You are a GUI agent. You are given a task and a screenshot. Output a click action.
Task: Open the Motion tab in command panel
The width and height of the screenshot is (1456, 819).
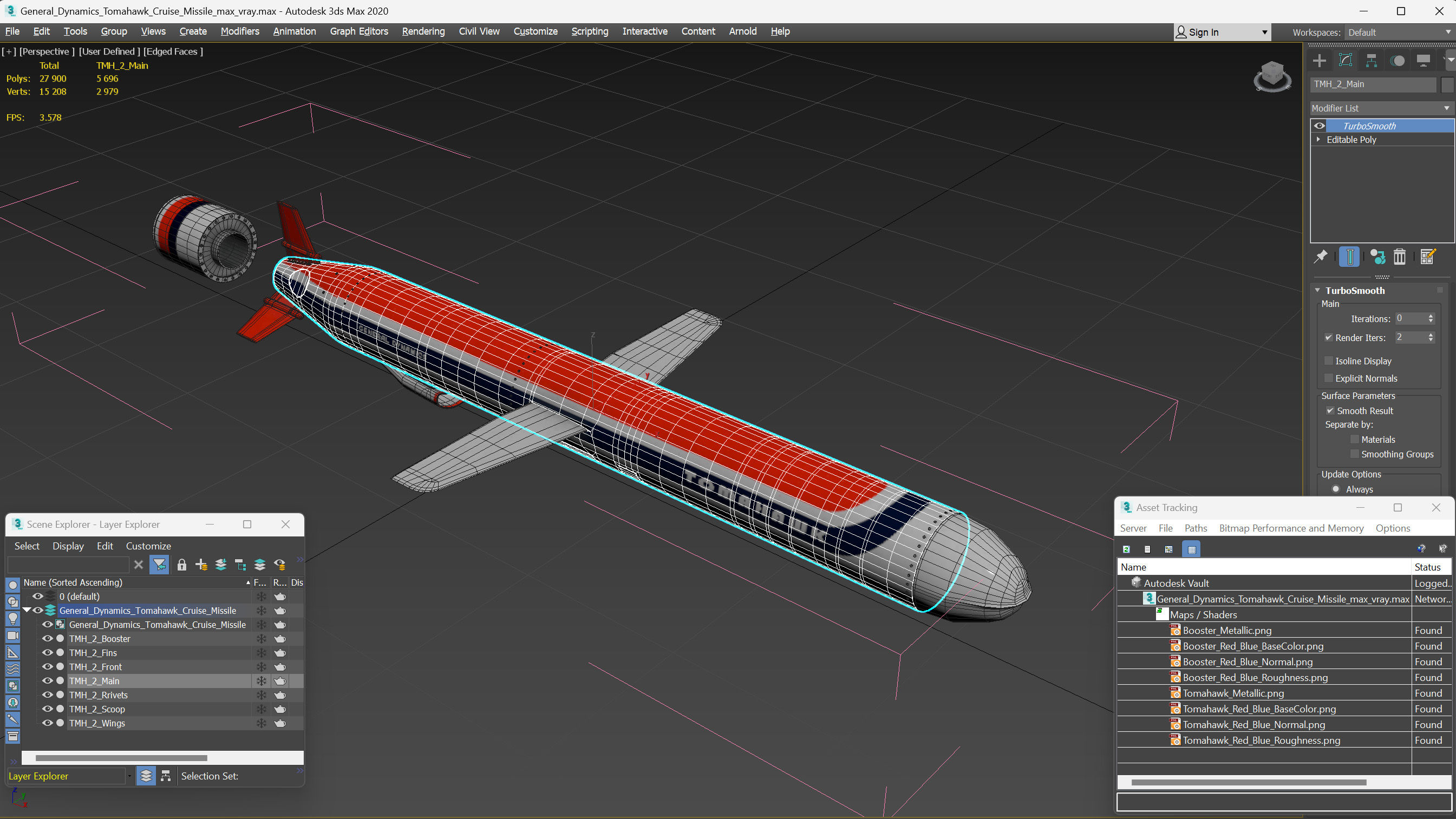(1397, 61)
